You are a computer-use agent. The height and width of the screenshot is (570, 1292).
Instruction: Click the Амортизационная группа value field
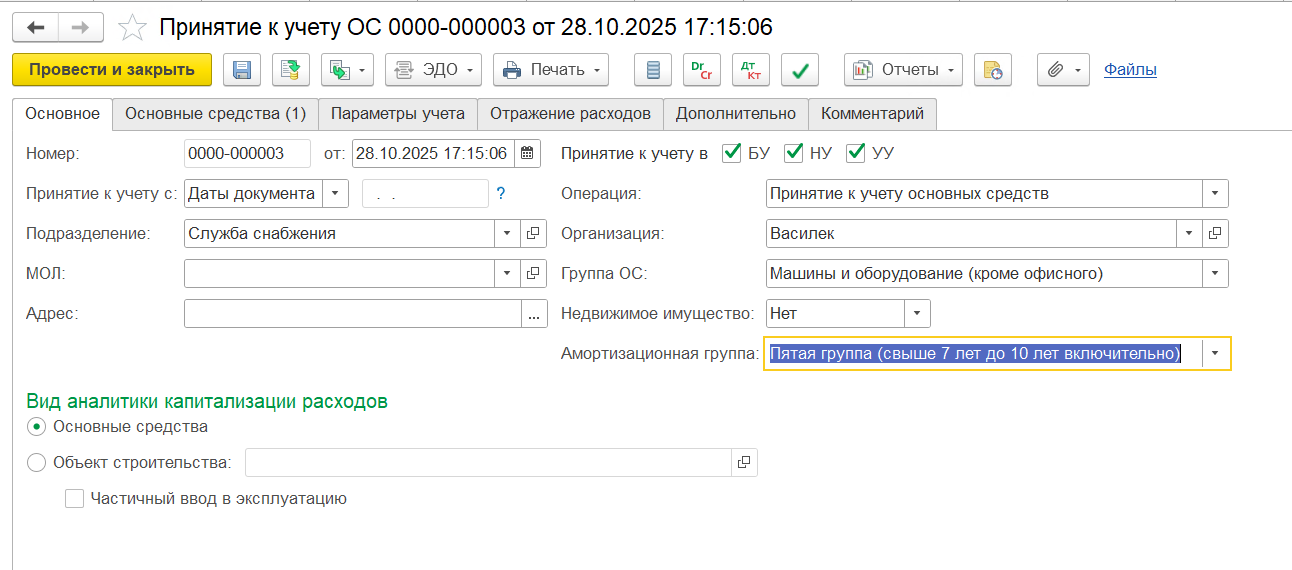tap(983, 353)
